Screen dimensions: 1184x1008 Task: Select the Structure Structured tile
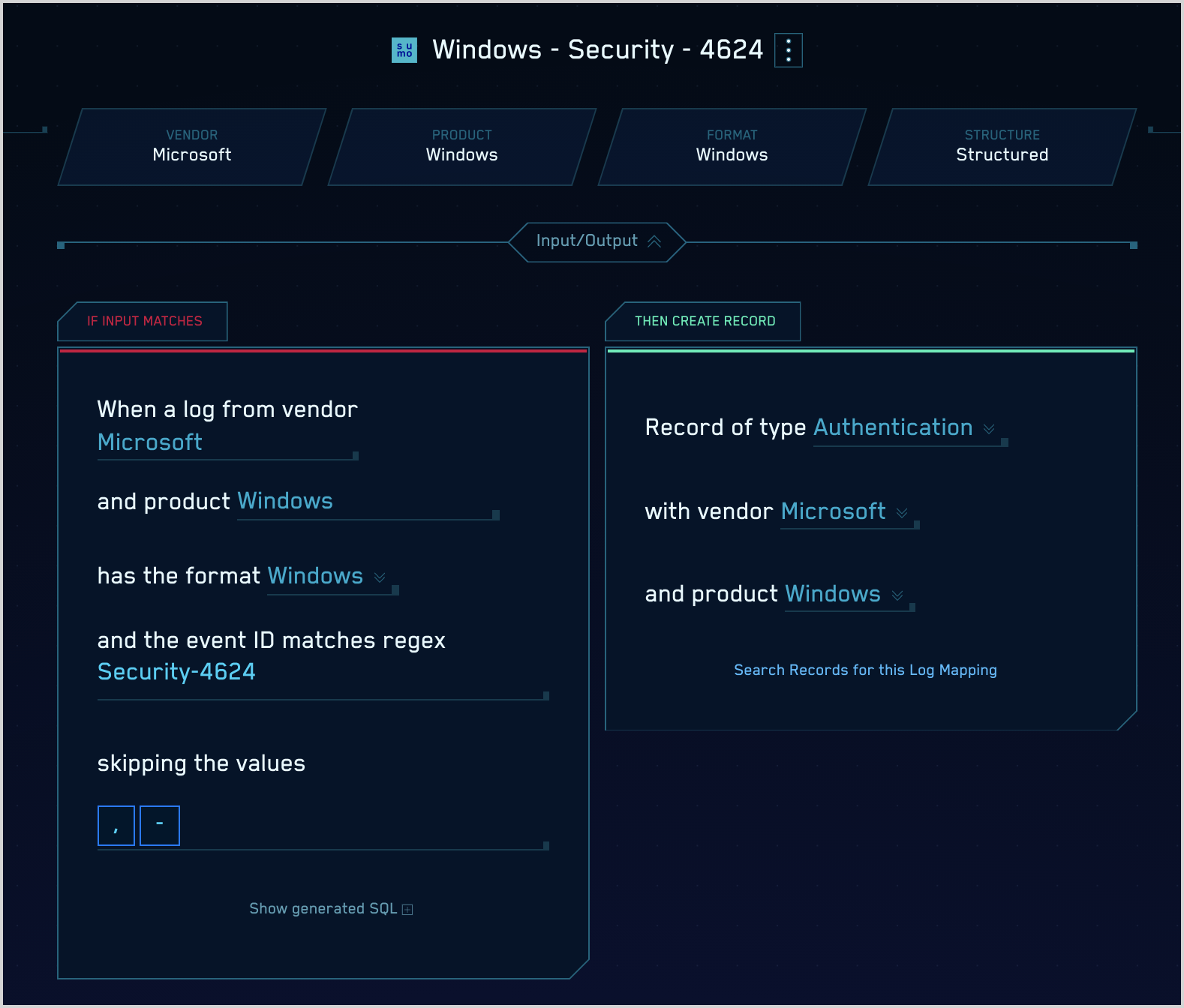pos(1002,146)
